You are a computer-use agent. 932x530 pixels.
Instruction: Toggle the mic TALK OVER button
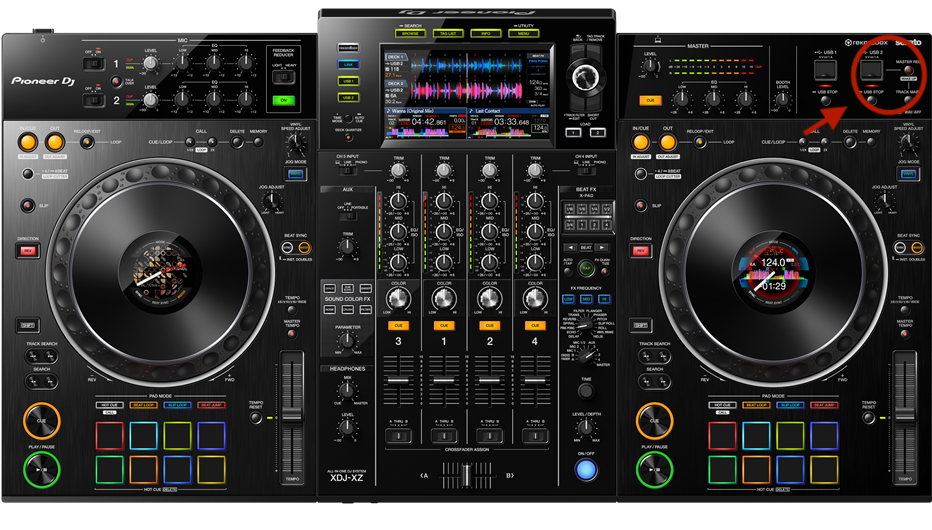point(116,81)
